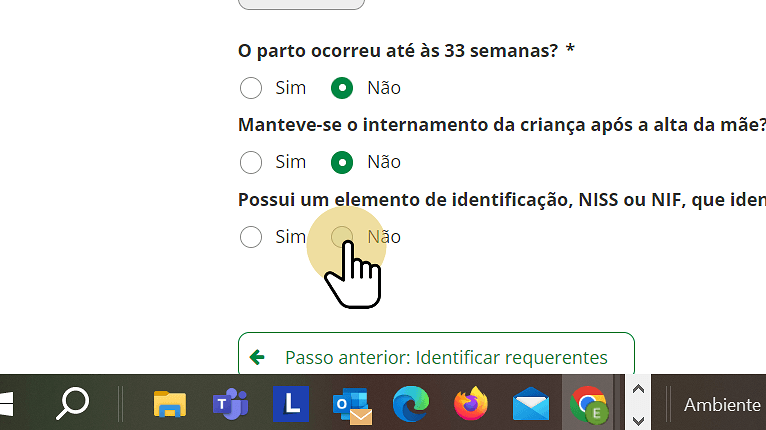Select Não for birth before 33 weeks
The height and width of the screenshot is (430, 766).
tap(342, 88)
